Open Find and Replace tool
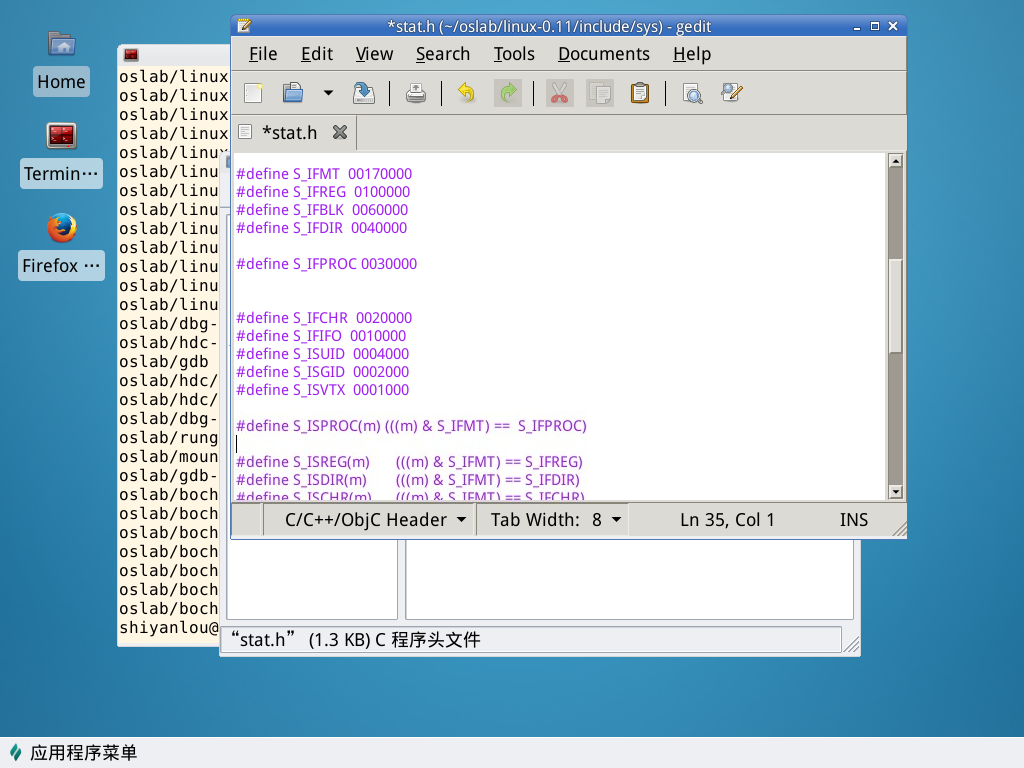 pos(732,93)
